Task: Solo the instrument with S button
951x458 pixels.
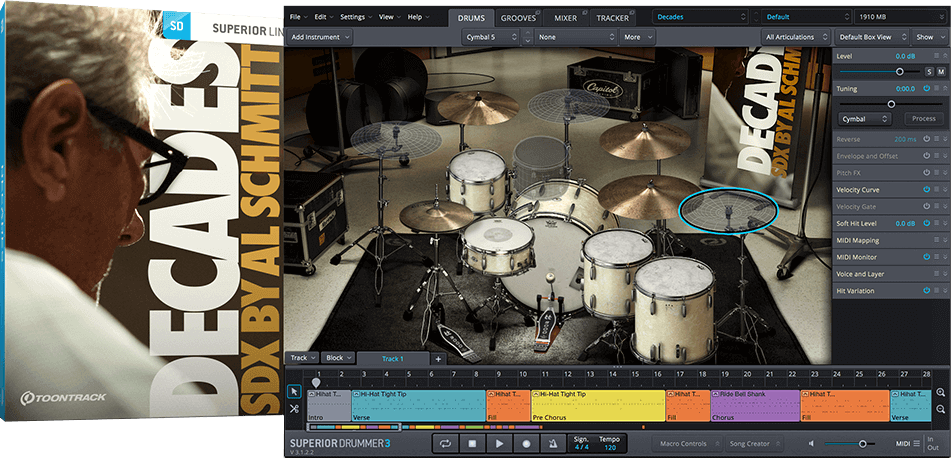Action: click(x=930, y=72)
